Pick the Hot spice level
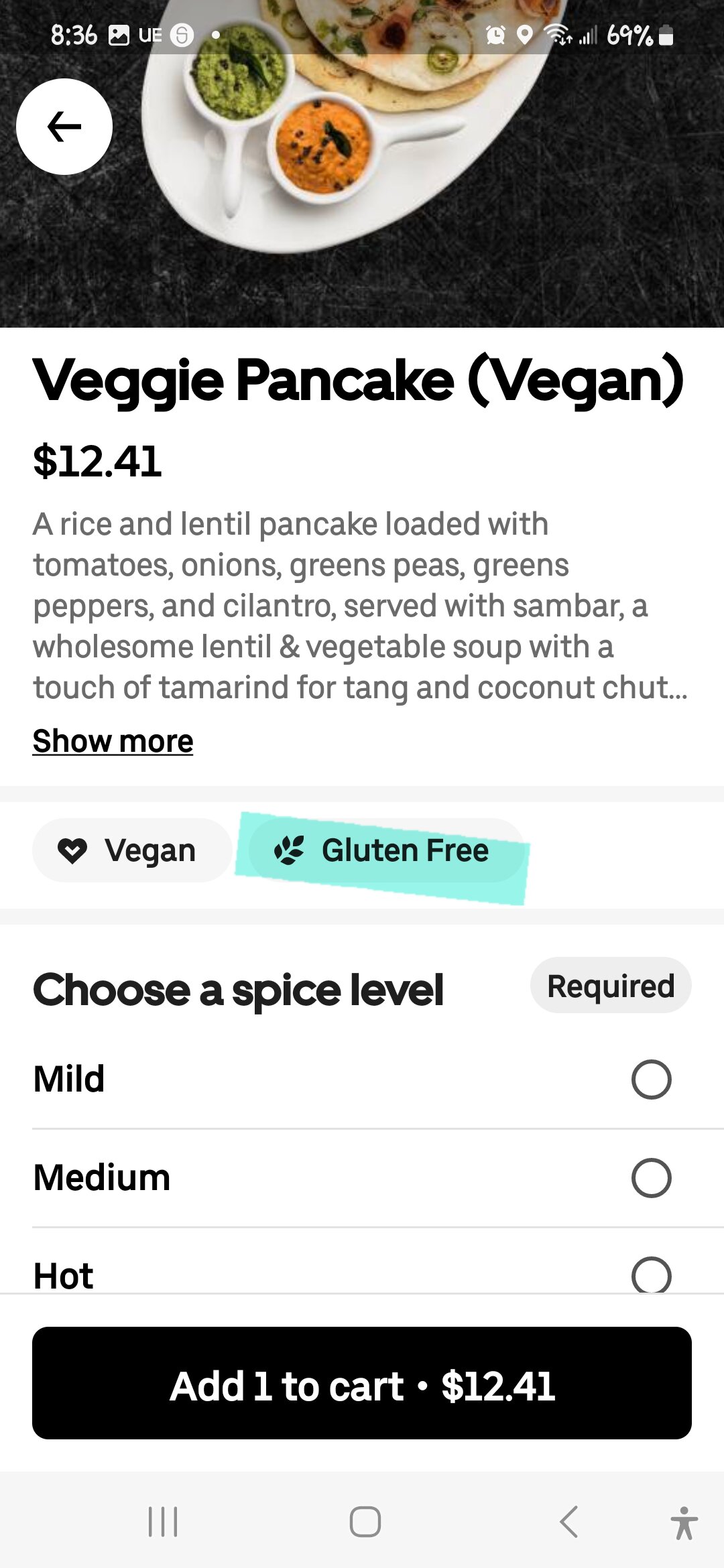Viewport: 724px width, 1568px height. click(651, 1275)
